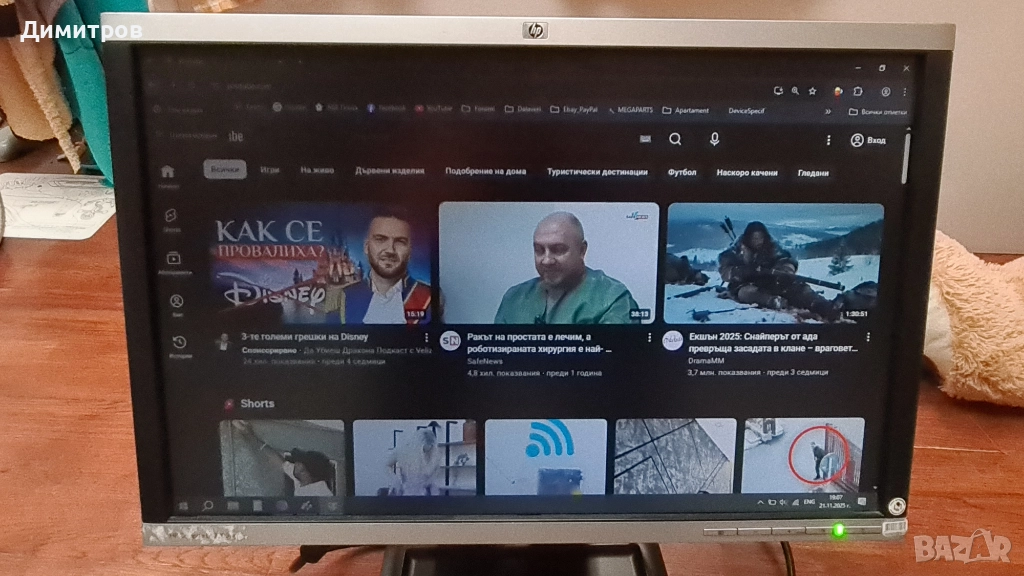
Task: Open YouTube Home from the sidebar
Action: (x=169, y=172)
